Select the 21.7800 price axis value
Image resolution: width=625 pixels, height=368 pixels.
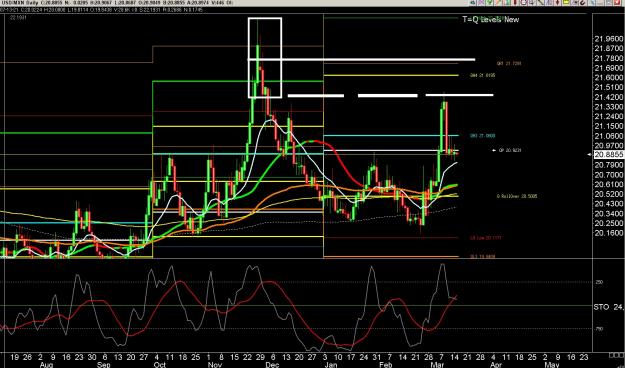[x=609, y=59]
